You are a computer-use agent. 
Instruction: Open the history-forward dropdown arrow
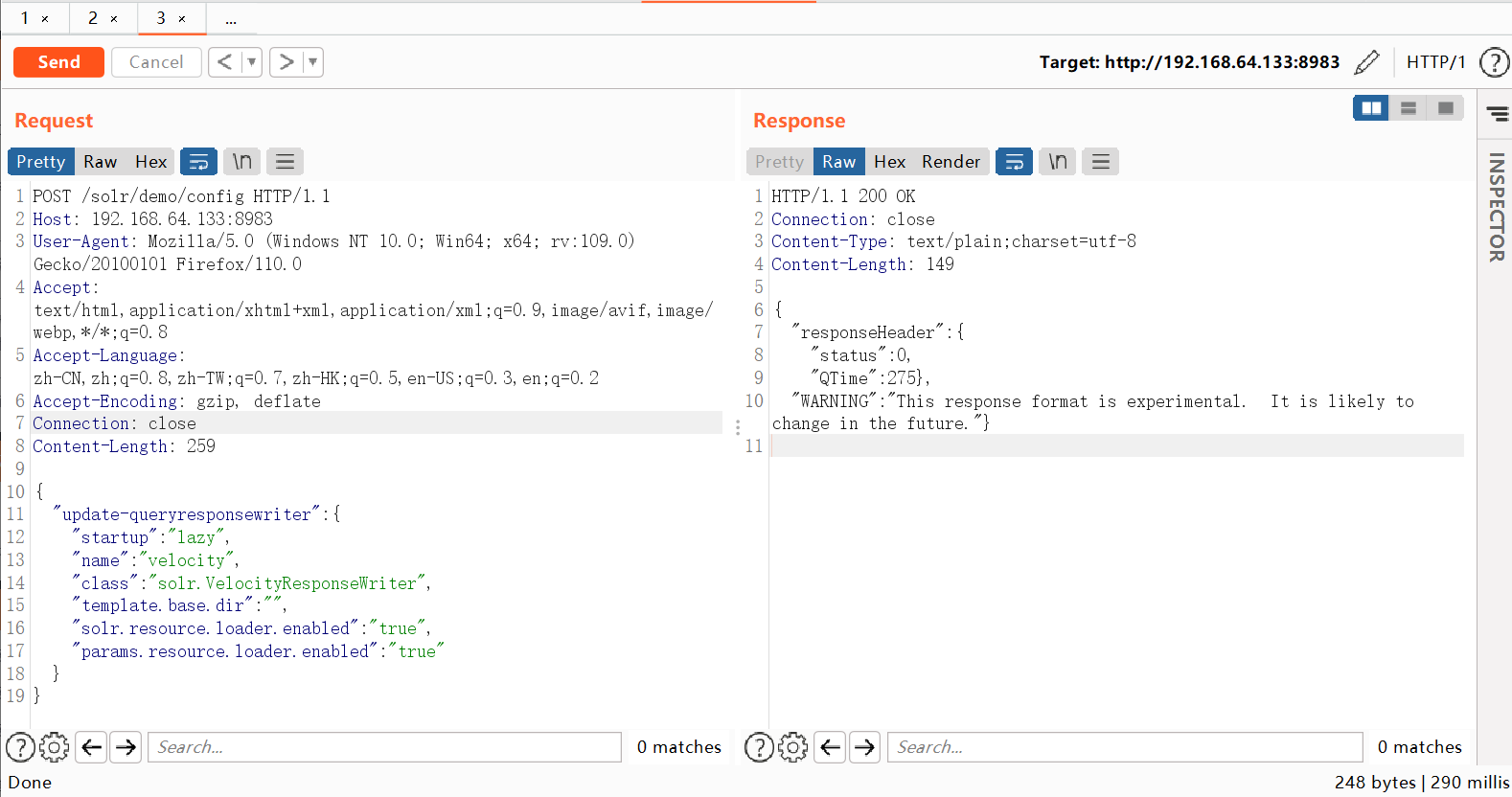(x=312, y=62)
